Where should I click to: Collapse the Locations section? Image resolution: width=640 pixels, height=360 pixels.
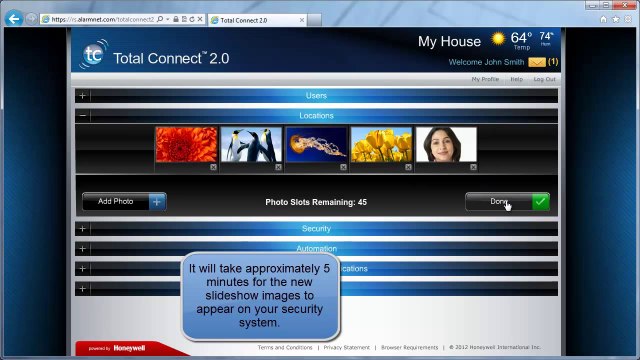pos(82,116)
